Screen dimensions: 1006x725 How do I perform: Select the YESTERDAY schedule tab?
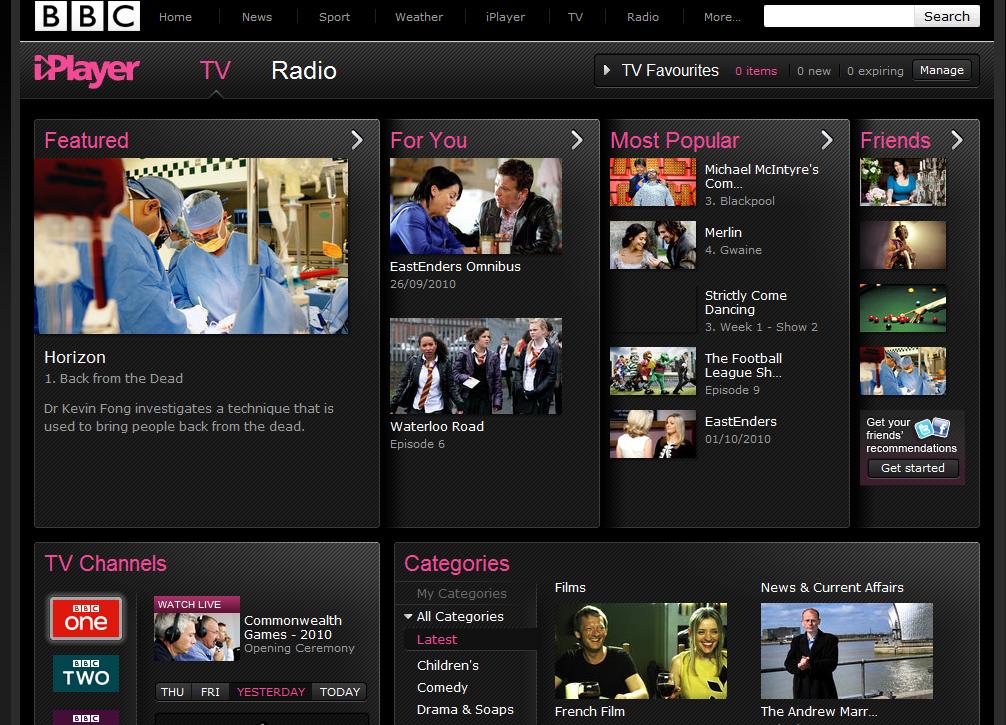(271, 692)
